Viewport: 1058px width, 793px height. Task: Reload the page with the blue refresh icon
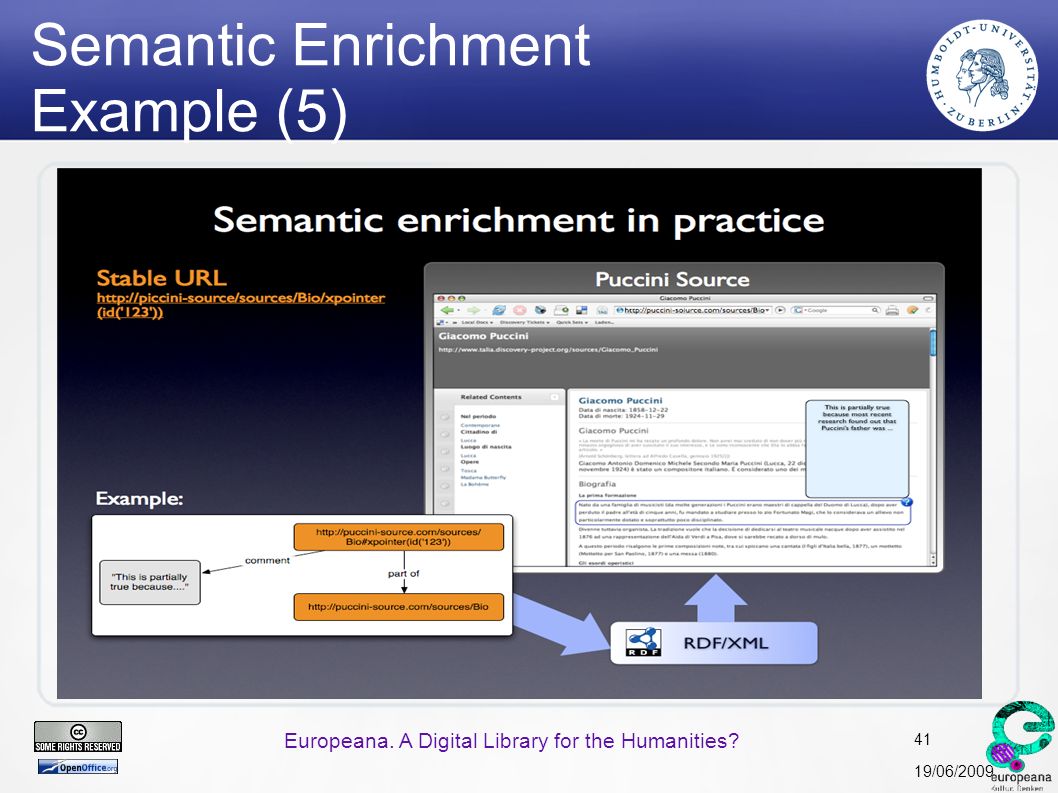click(x=499, y=310)
